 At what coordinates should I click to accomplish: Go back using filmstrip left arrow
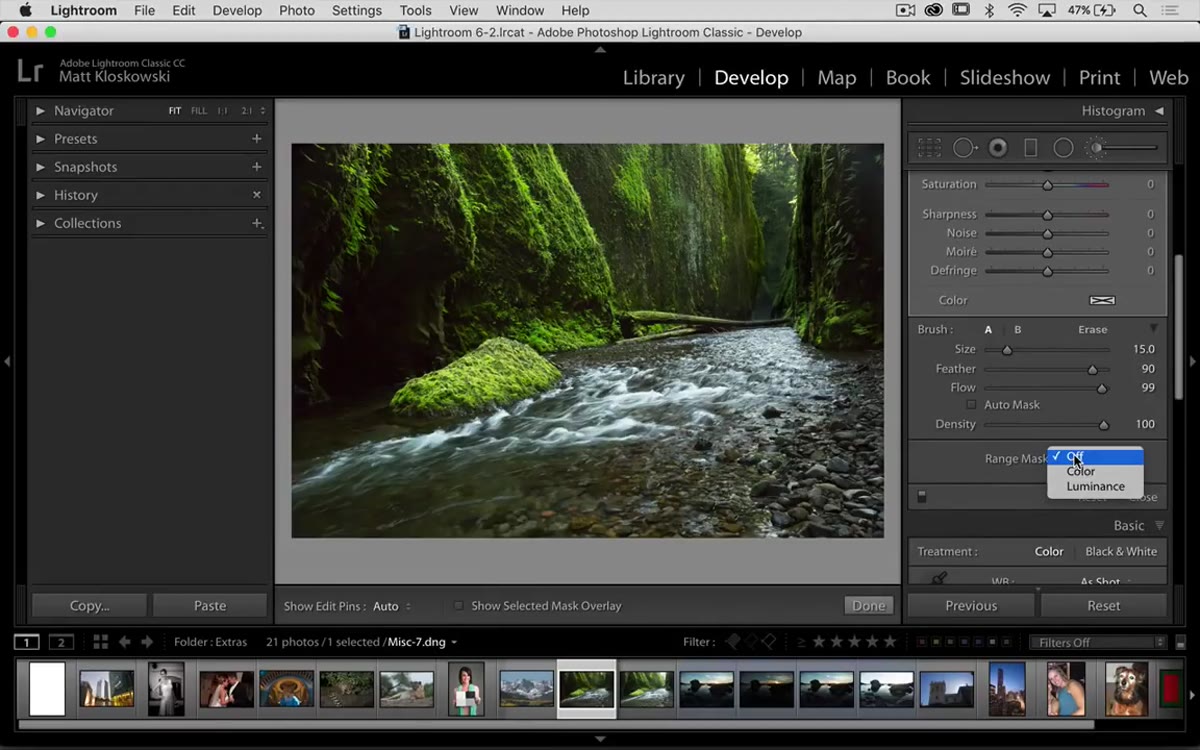pos(125,642)
